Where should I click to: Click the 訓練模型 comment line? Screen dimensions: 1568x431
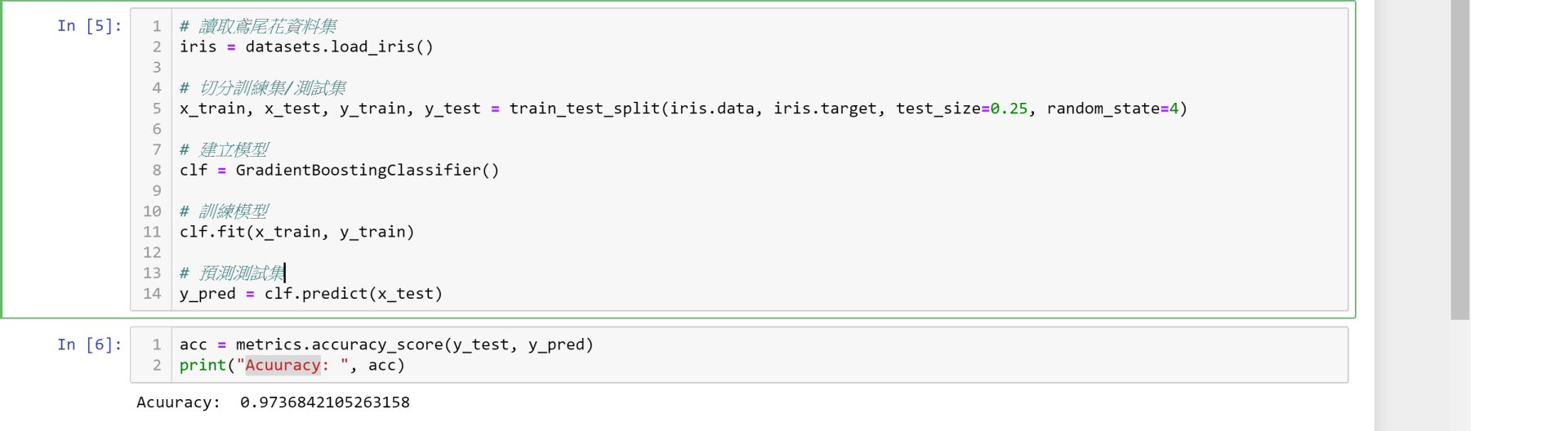[224, 211]
